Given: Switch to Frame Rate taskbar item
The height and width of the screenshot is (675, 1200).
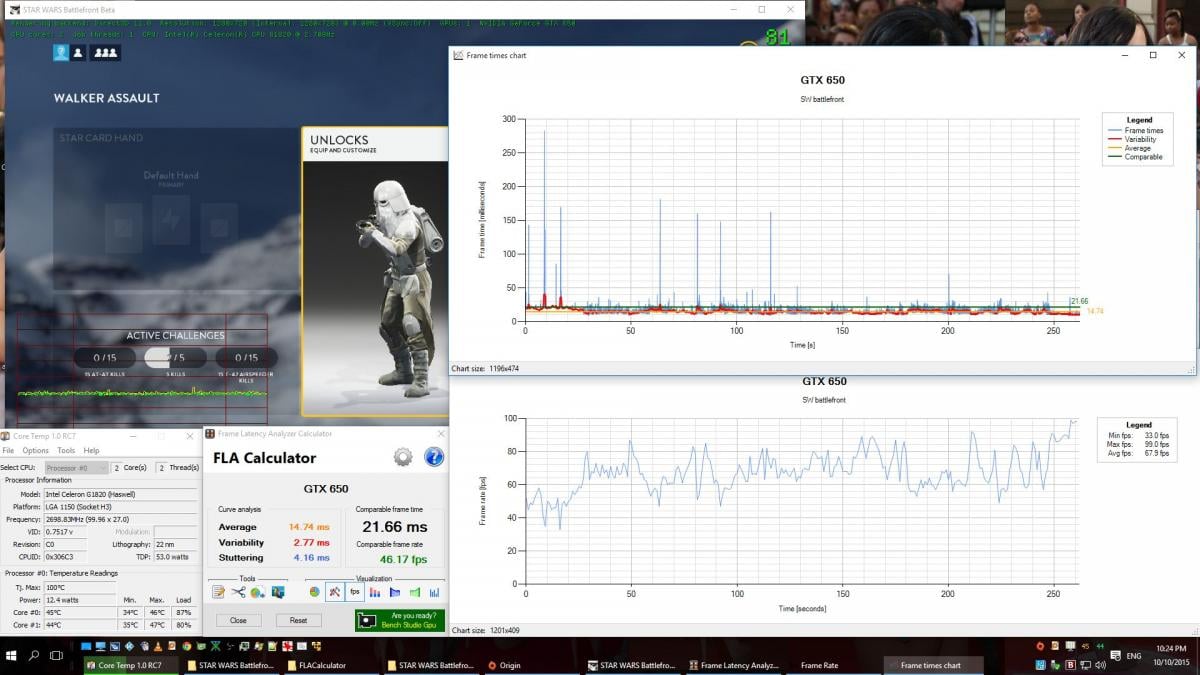Looking at the screenshot, I should [833, 665].
